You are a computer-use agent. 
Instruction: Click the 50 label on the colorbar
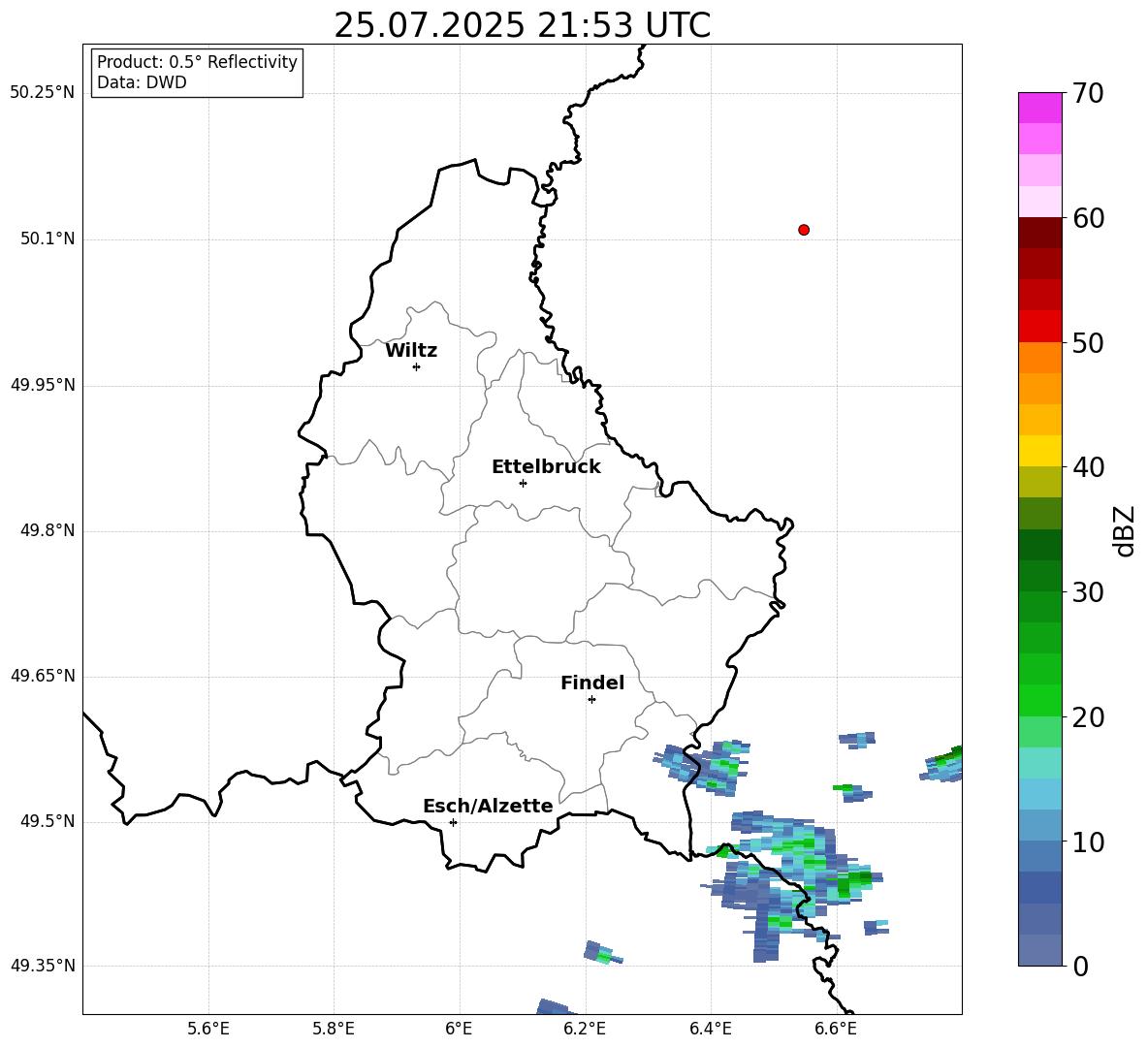1088,343
